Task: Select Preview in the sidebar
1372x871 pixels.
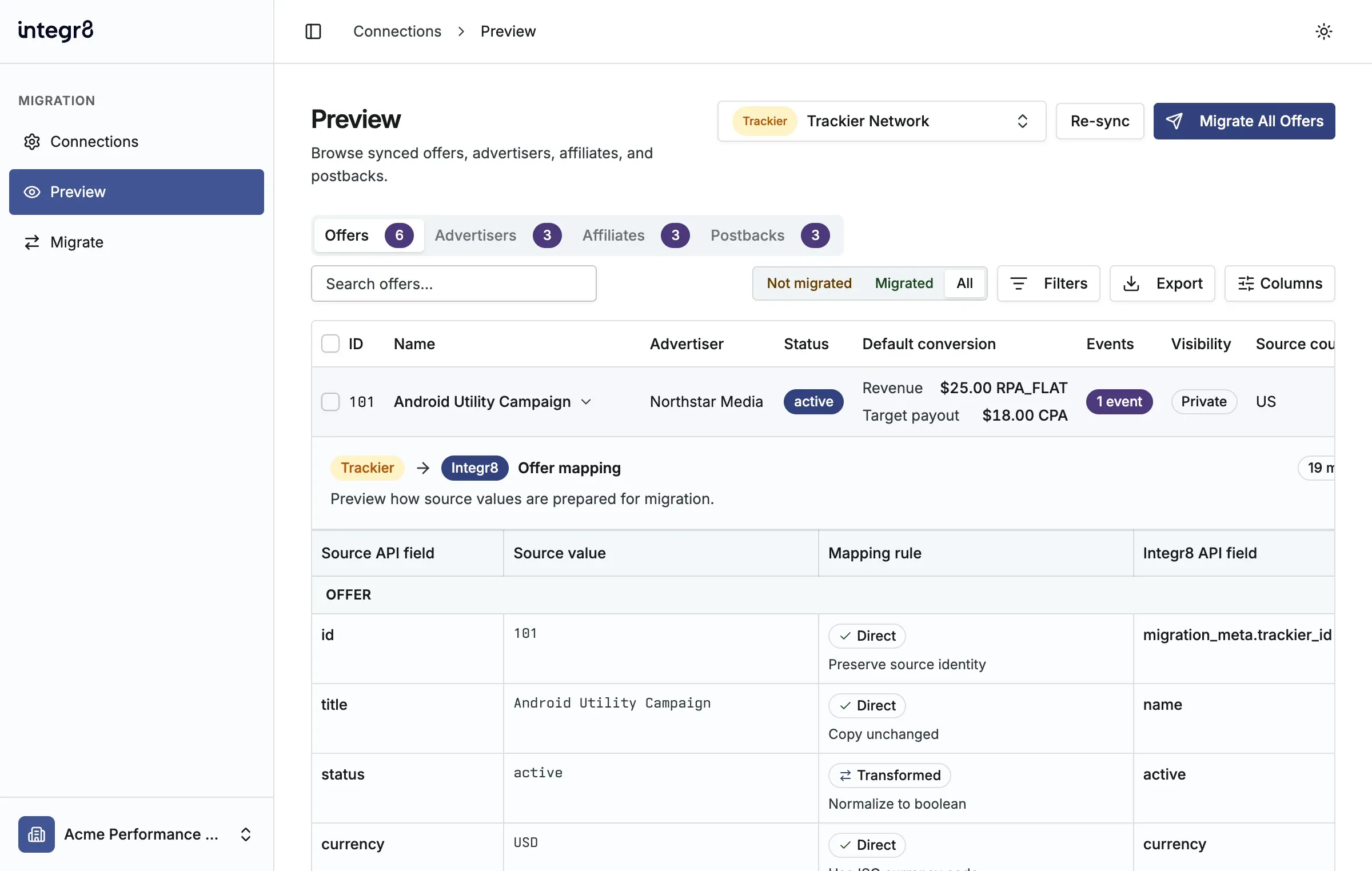Action: pos(137,192)
